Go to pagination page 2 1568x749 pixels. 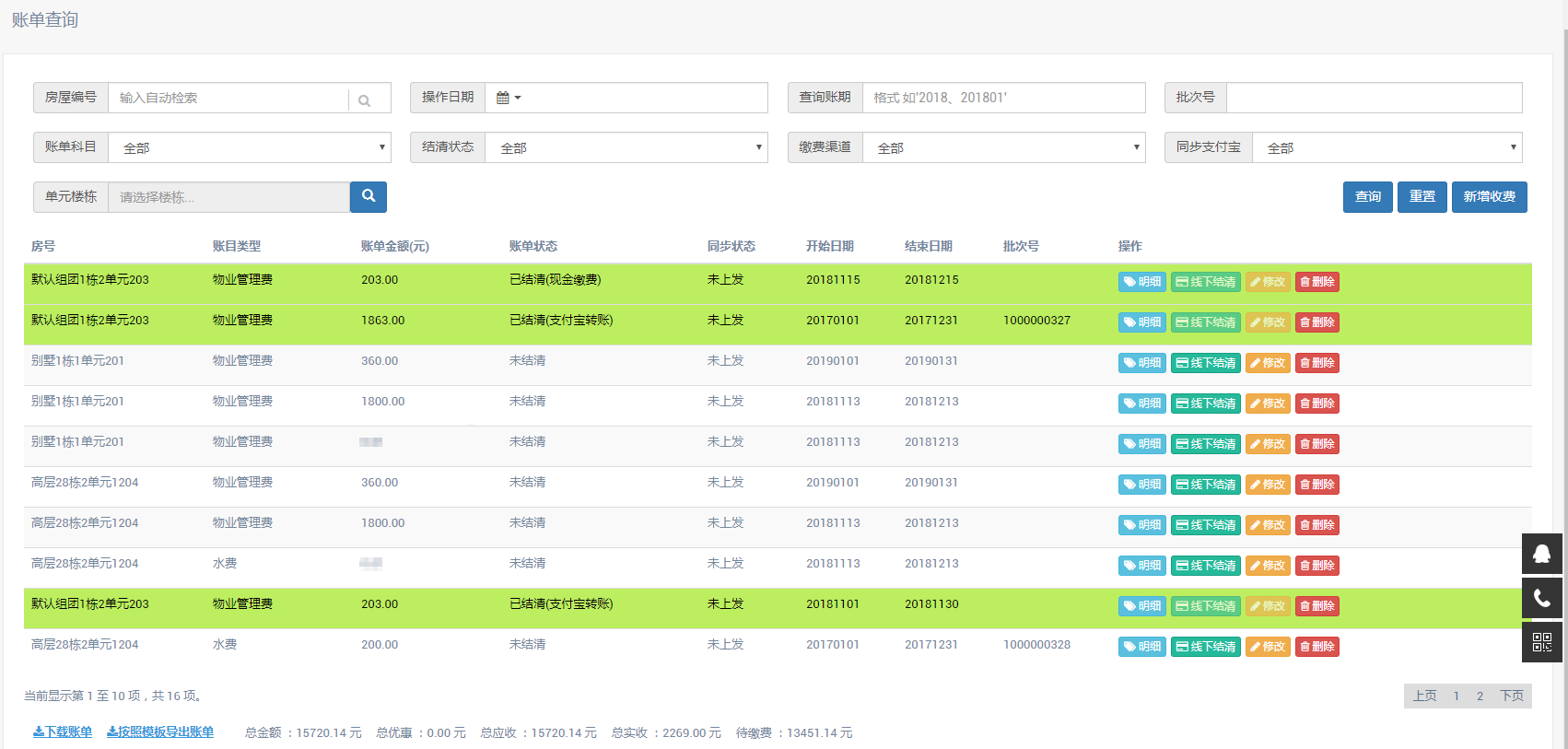1480,696
